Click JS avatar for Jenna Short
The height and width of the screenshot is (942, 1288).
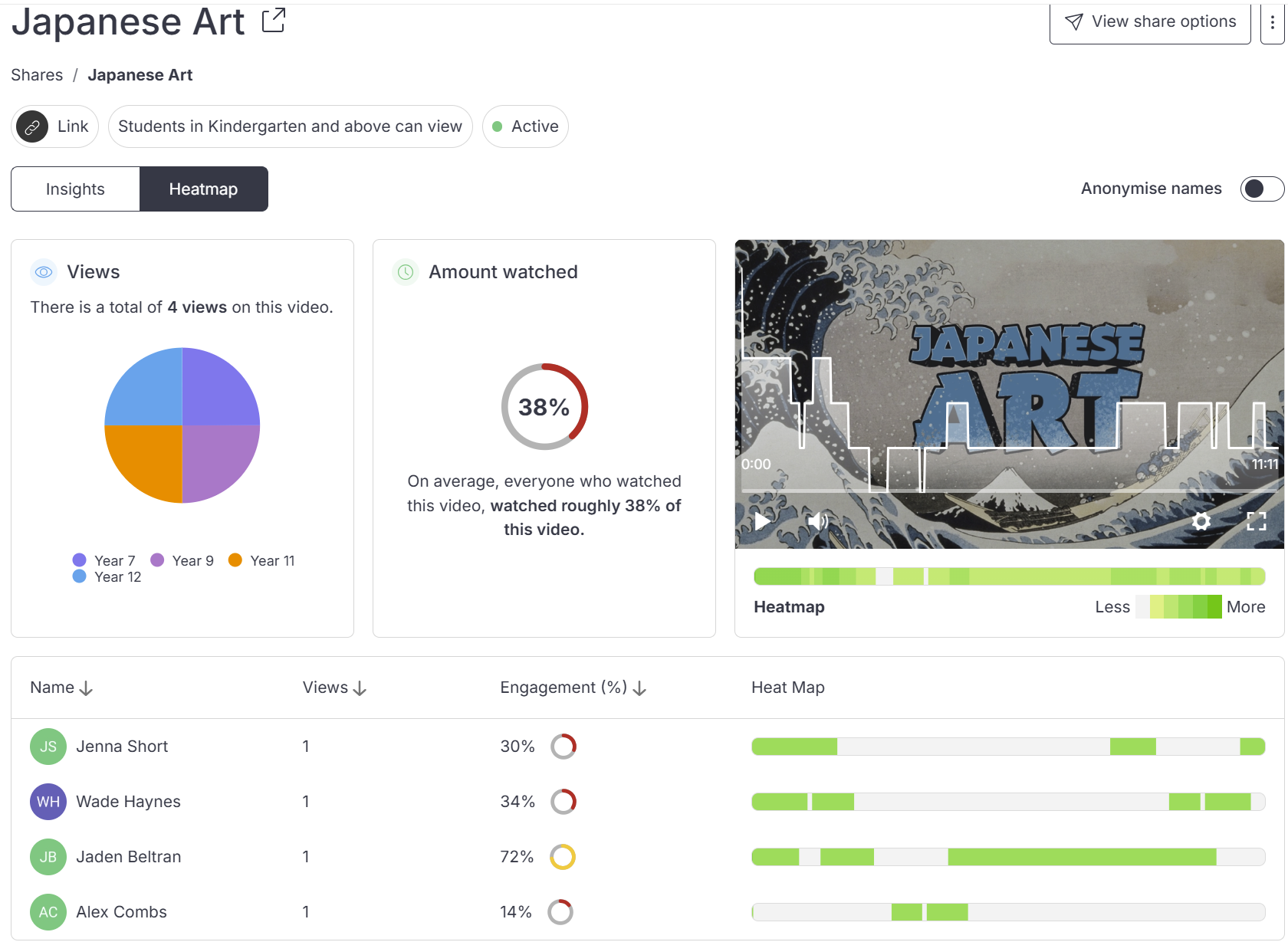pyautogui.click(x=48, y=747)
